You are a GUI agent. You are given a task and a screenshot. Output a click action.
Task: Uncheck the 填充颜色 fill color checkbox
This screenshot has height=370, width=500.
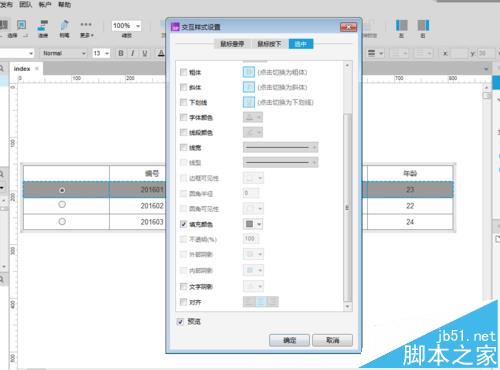click(x=183, y=224)
